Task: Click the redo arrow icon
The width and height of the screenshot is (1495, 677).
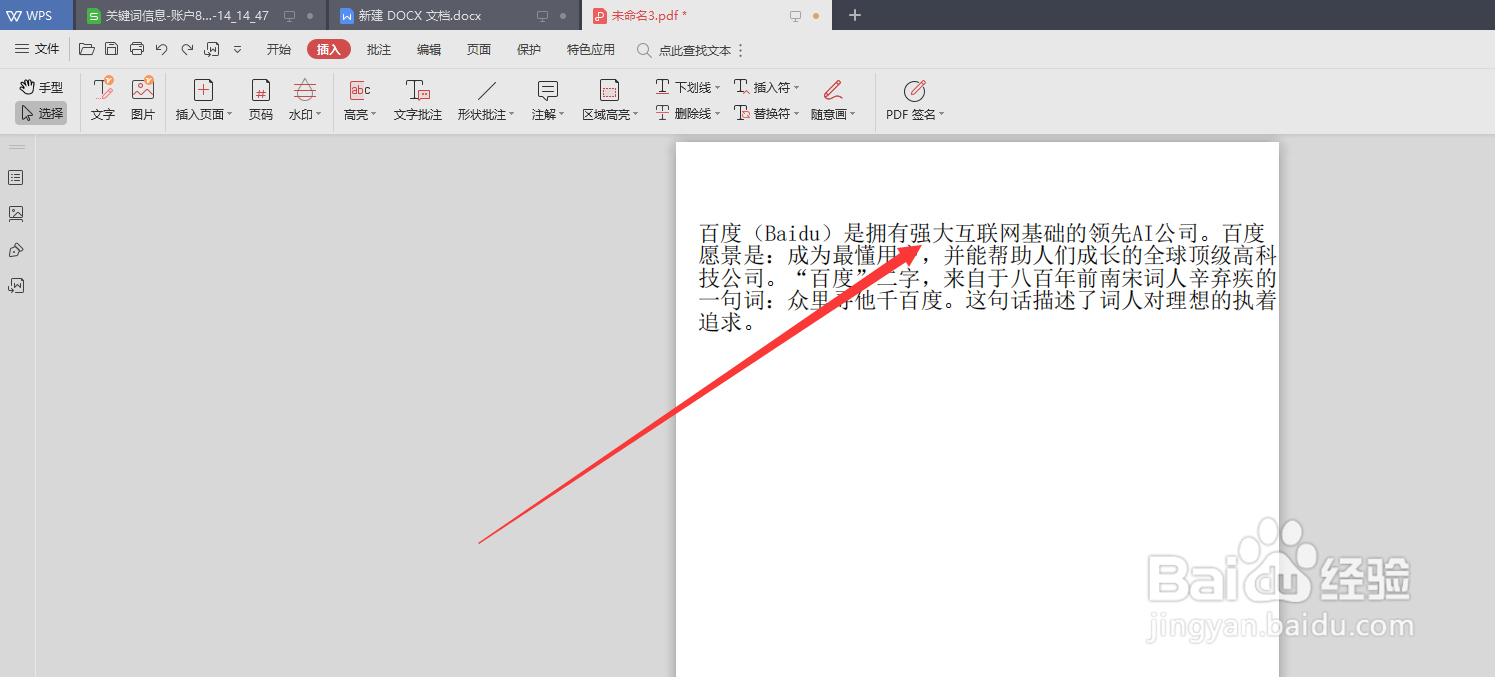Action: click(187, 49)
